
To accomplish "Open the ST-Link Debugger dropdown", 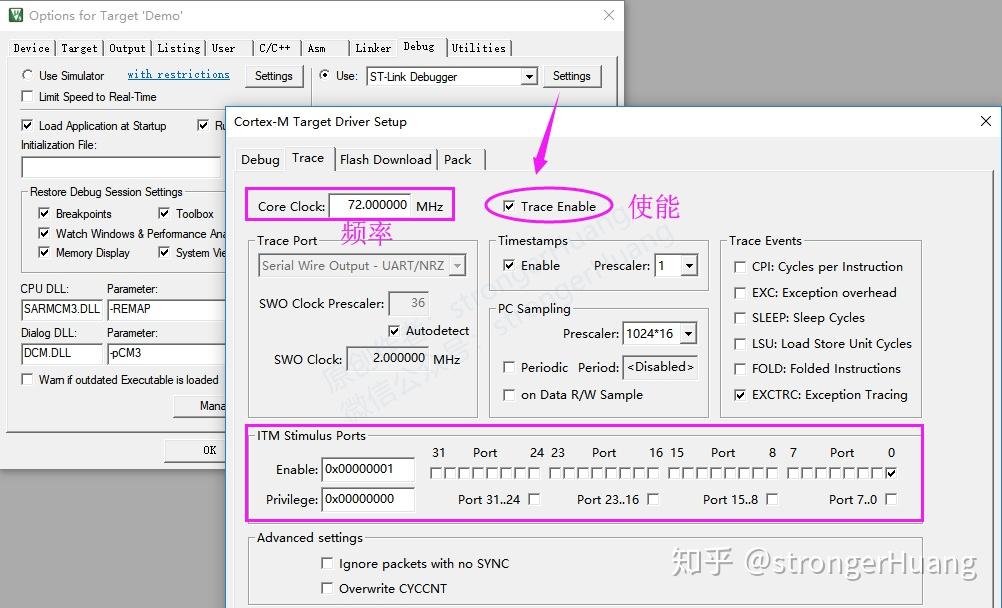I will click(x=531, y=76).
